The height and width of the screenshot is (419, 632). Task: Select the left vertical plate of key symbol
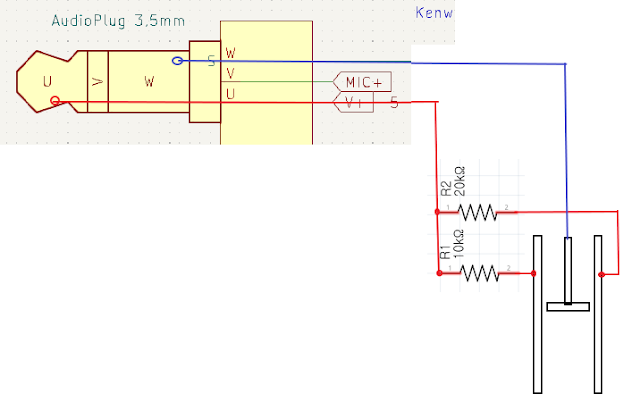point(537,313)
